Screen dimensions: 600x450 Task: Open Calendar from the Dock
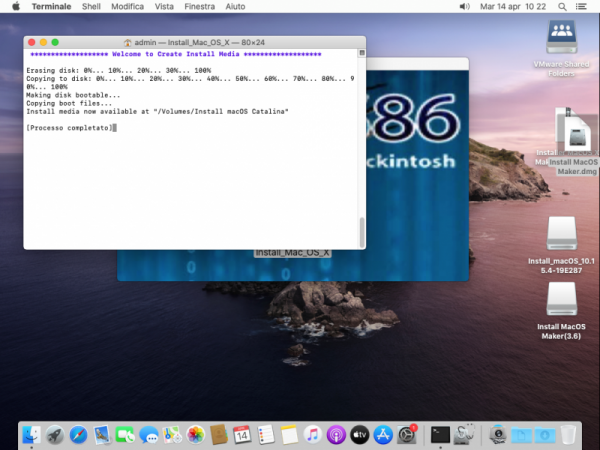[x=242, y=435]
